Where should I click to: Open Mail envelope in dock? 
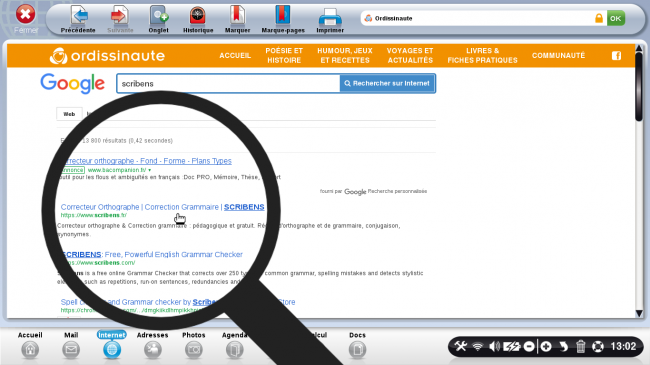point(71,346)
